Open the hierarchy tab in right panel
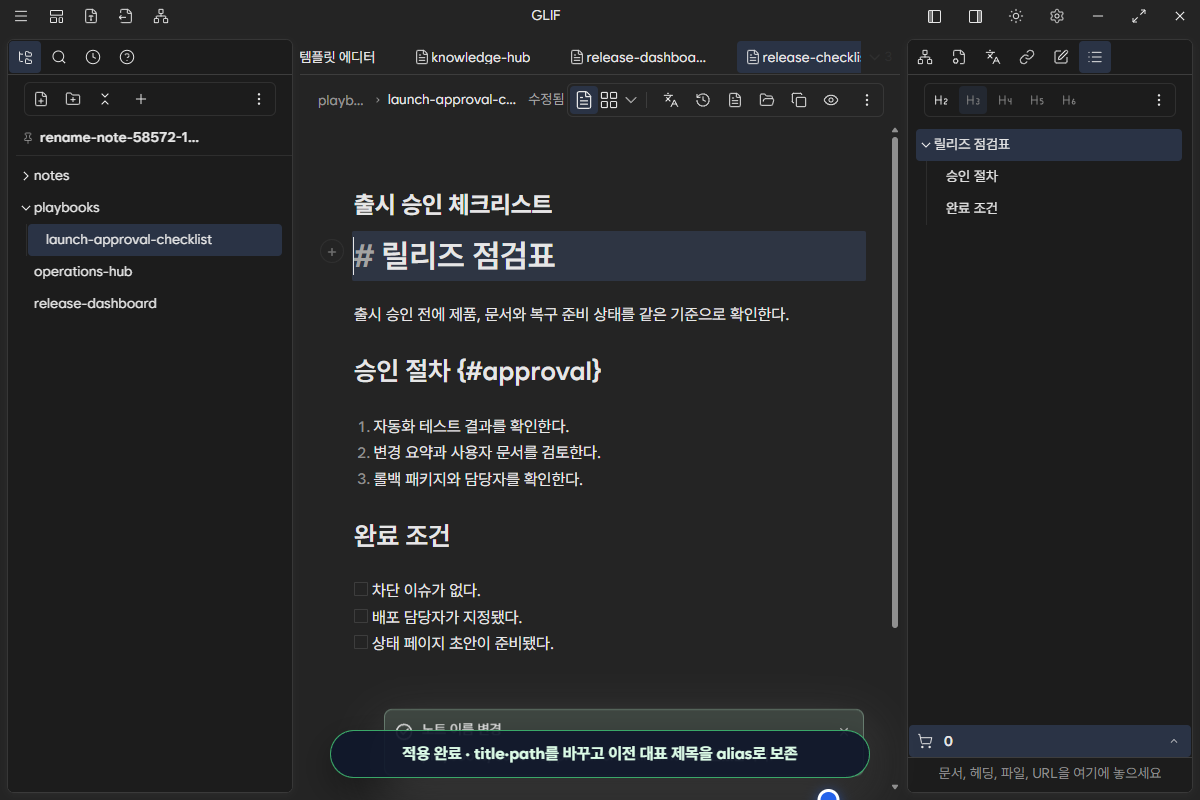Screen dimensions: 1200x800 point(925,57)
